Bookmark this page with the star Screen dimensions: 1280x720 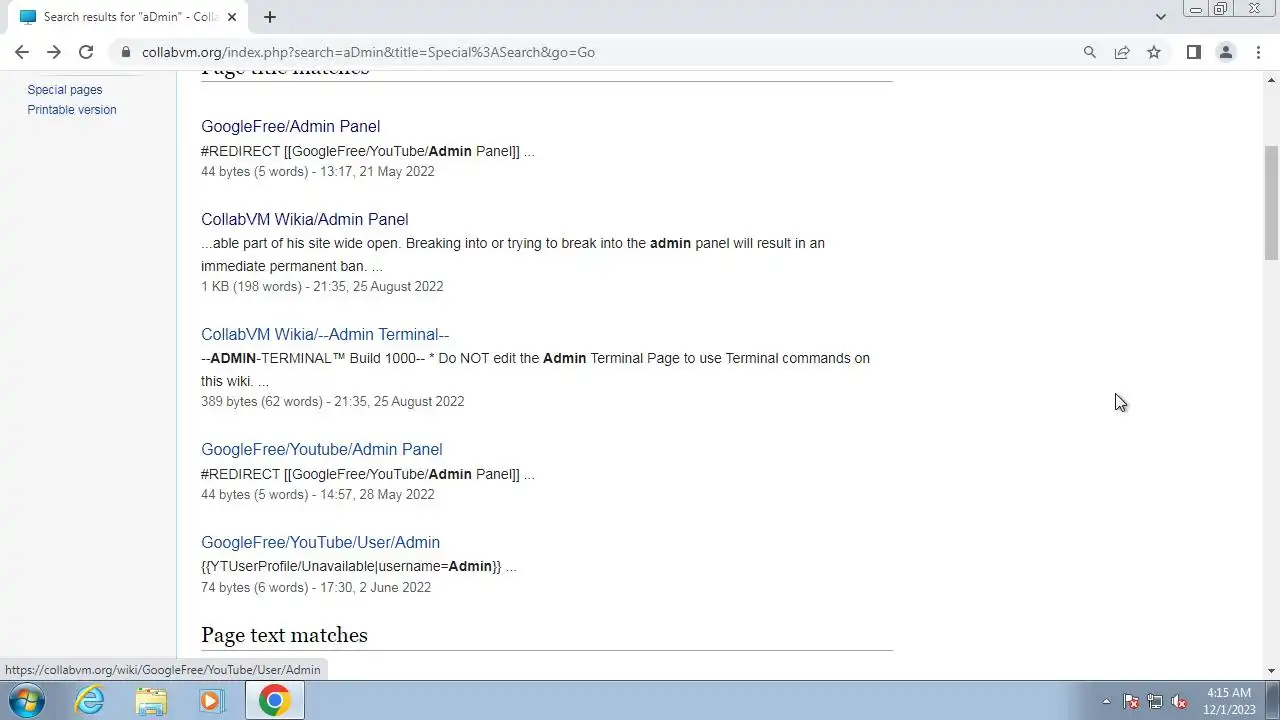pos(1154,52)
